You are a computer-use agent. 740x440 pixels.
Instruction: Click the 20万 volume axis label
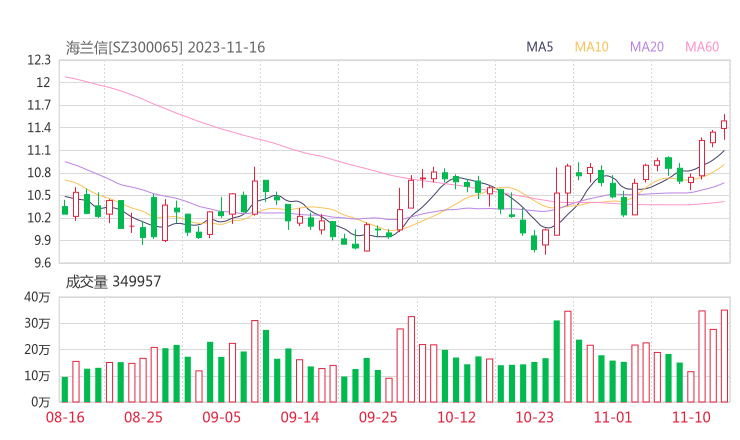coord(37,350)
